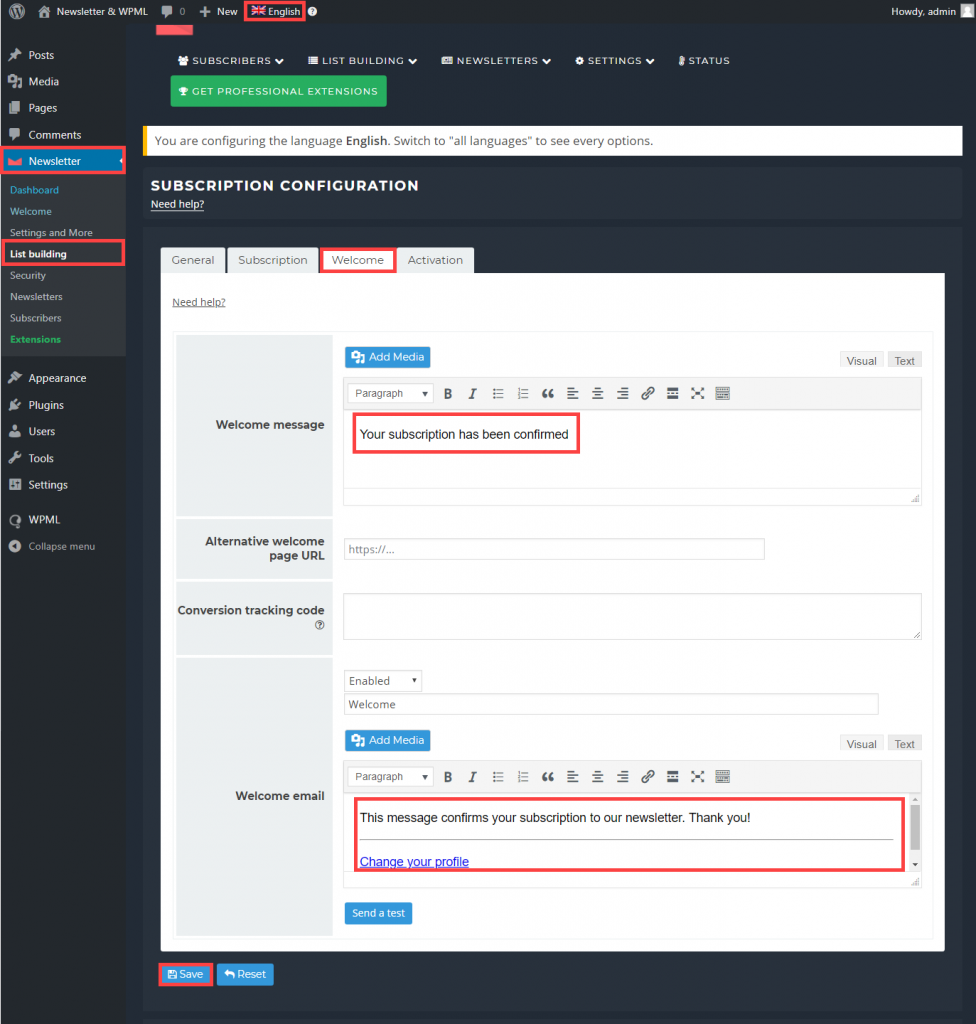Open the comments bubble icon in the admin bar
The width and height of the screenshot is (976, 1024).
tap(167, 11)
